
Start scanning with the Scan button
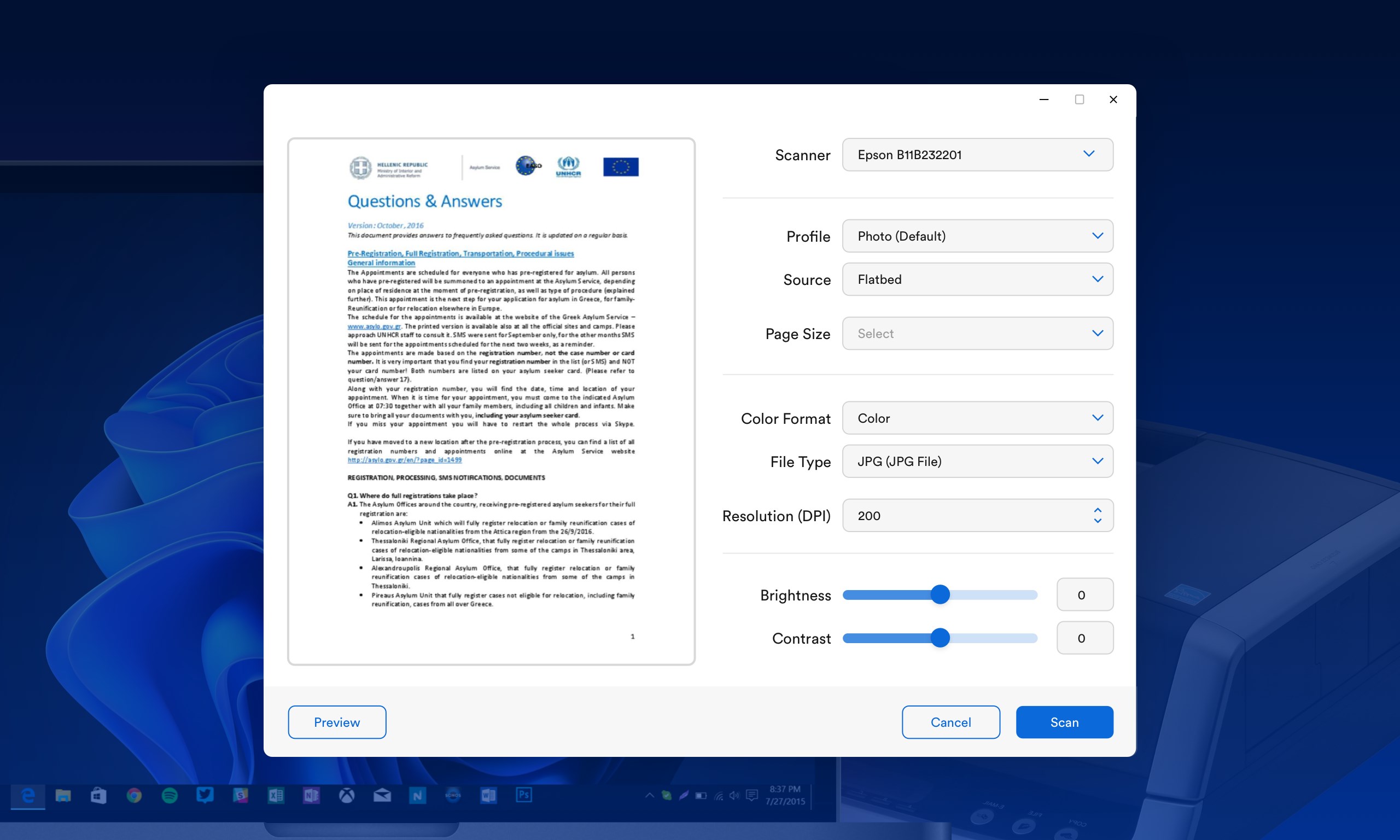[1064, 722]
